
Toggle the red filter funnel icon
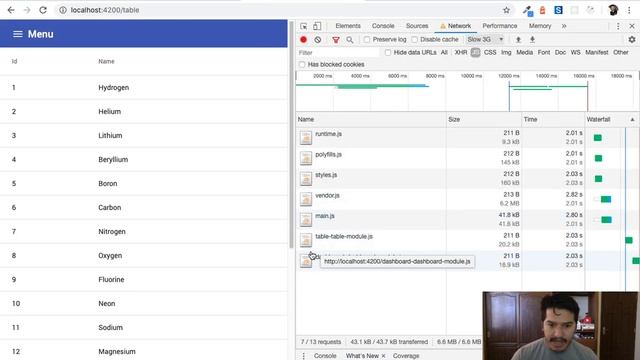(336, 40)
